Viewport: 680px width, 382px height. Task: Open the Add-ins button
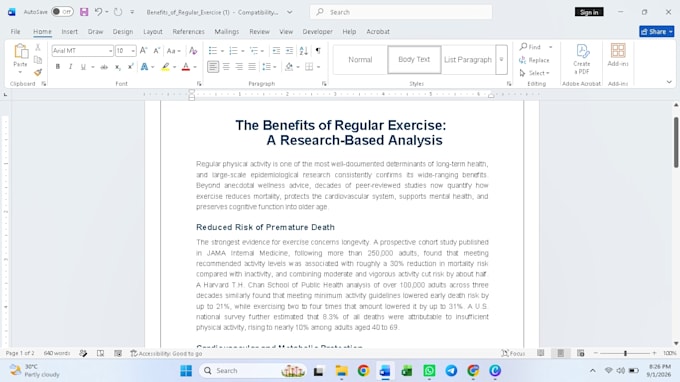[x=618, y=55]
